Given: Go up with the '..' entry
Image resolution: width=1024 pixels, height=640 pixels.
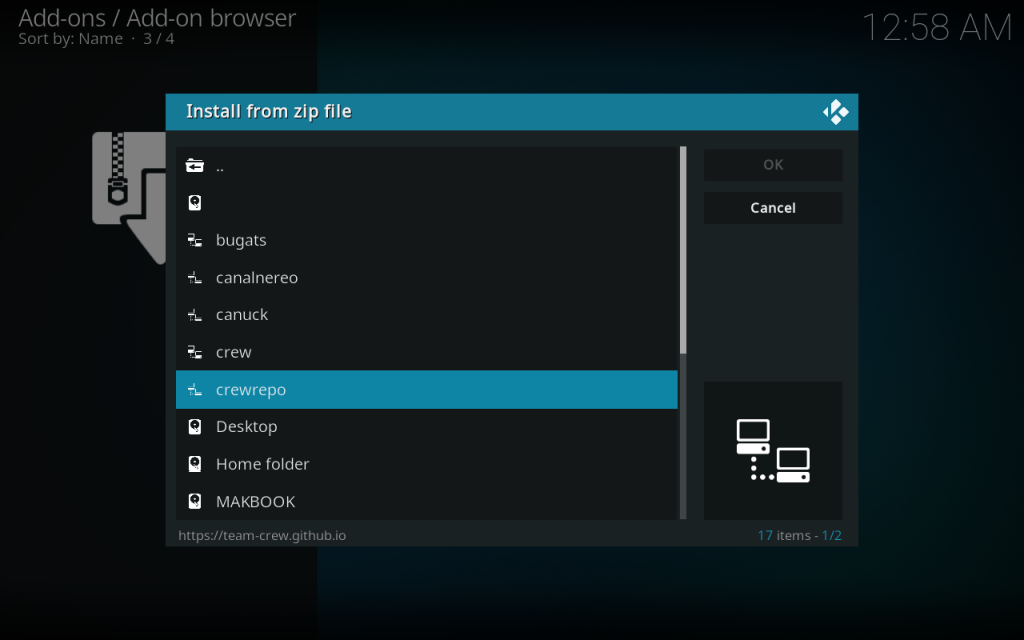Looking at the screenshot, I should (220, 166).
